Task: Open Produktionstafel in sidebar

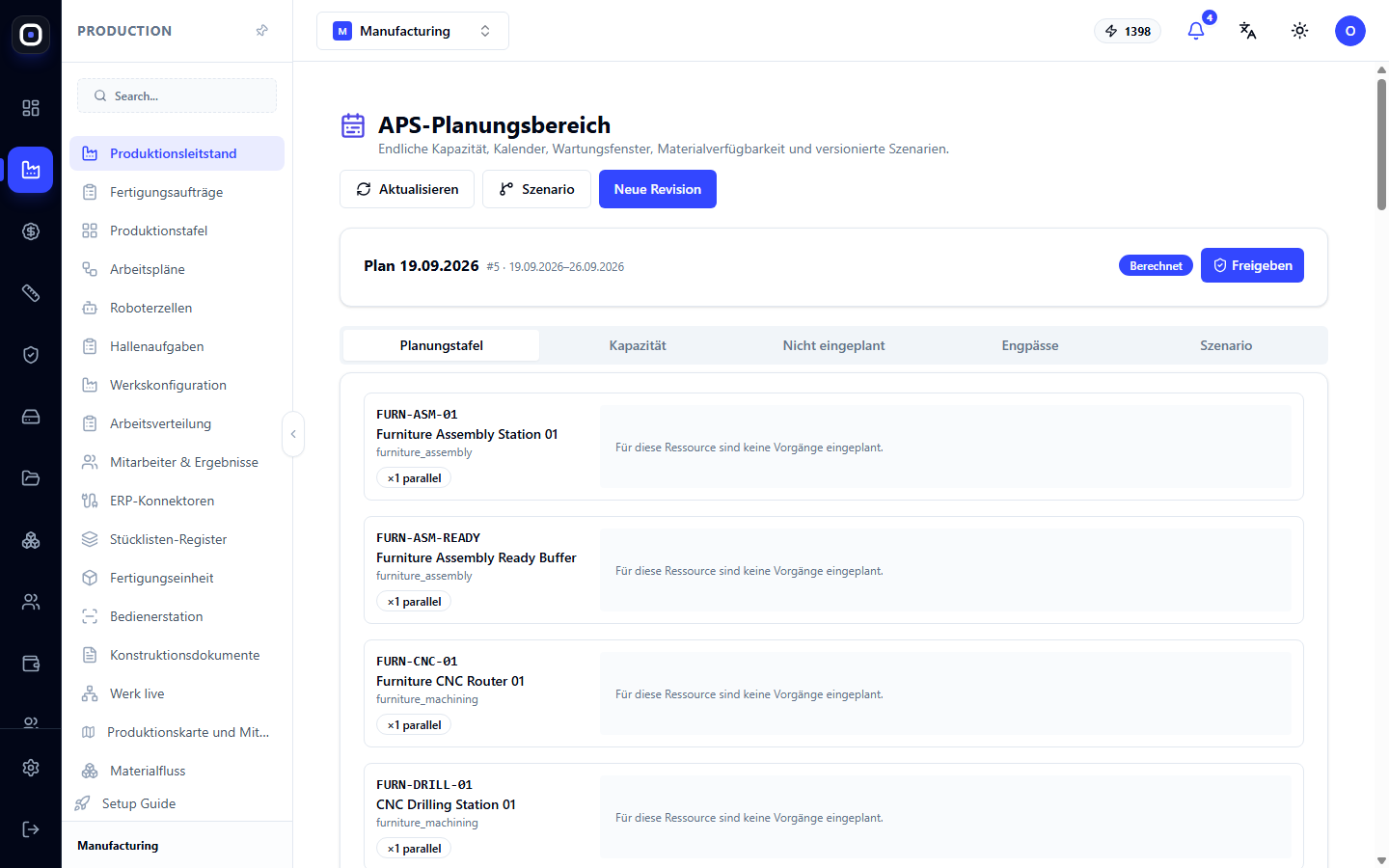Action: coord(177,231)
